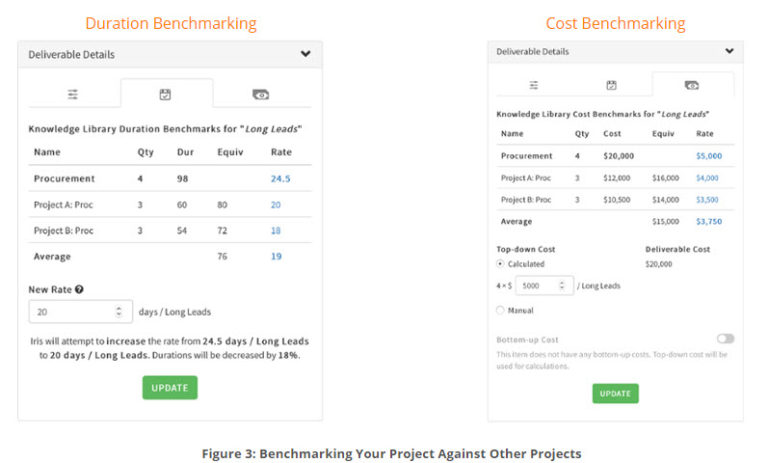Select calendar tab icon in Duration panel

pyautogui.click(x=166, y=93)
